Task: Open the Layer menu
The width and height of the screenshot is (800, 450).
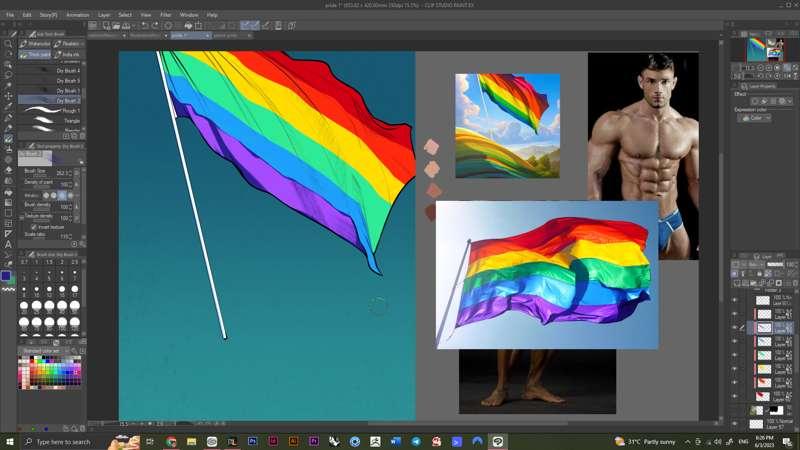Action: (104, 15)
